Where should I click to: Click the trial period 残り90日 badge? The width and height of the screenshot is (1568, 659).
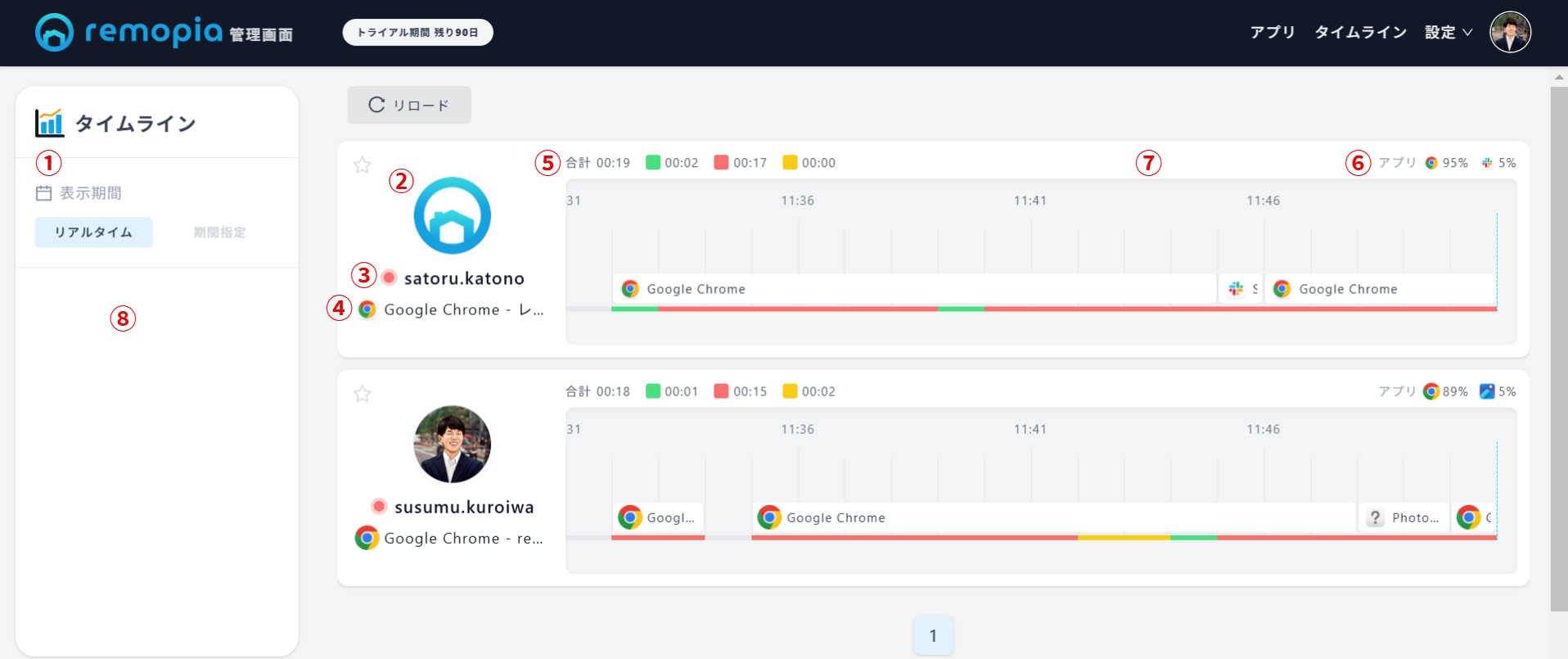click(x=417, y=33)
